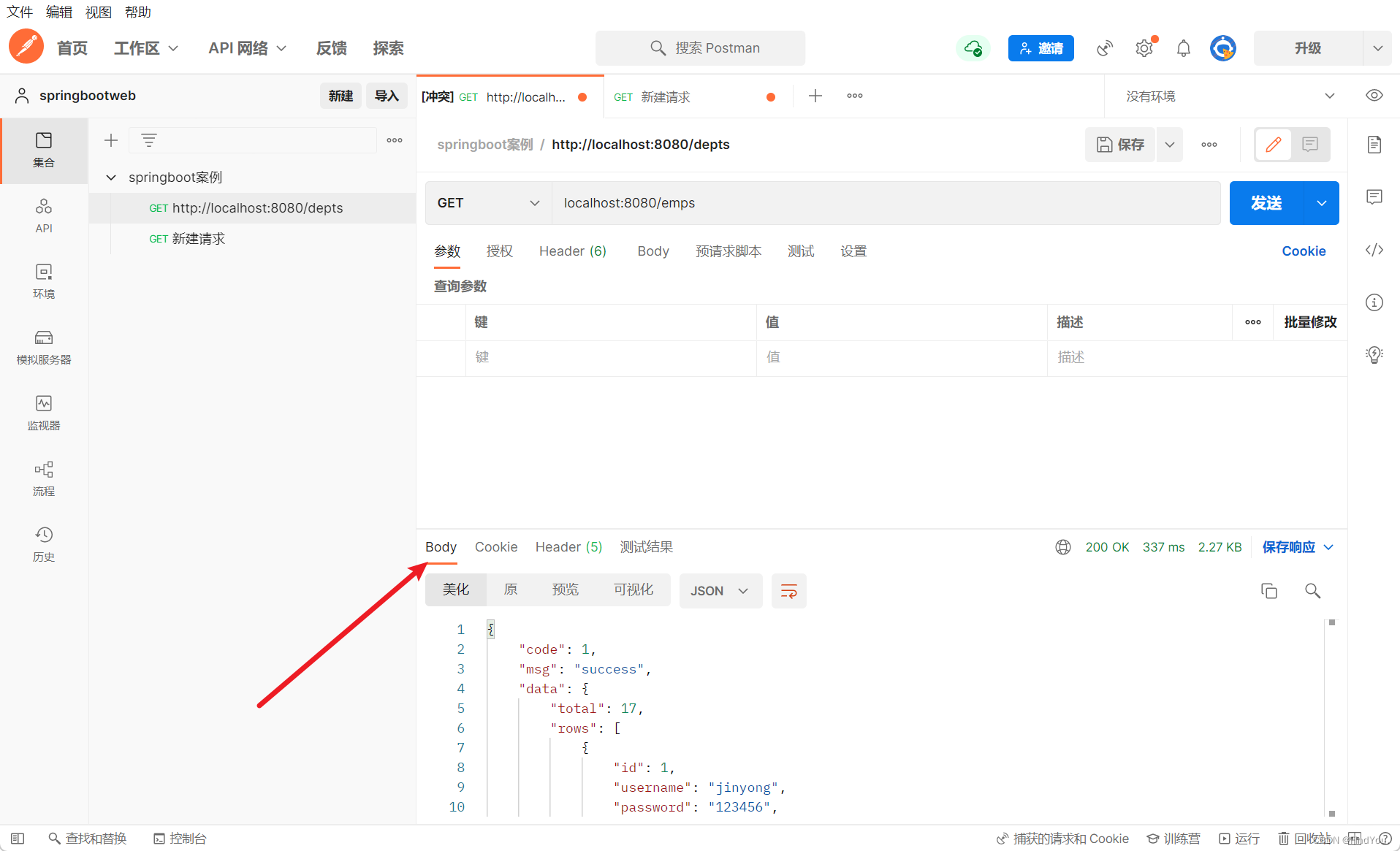Click the network globe icon

(x=1063, y=547)
